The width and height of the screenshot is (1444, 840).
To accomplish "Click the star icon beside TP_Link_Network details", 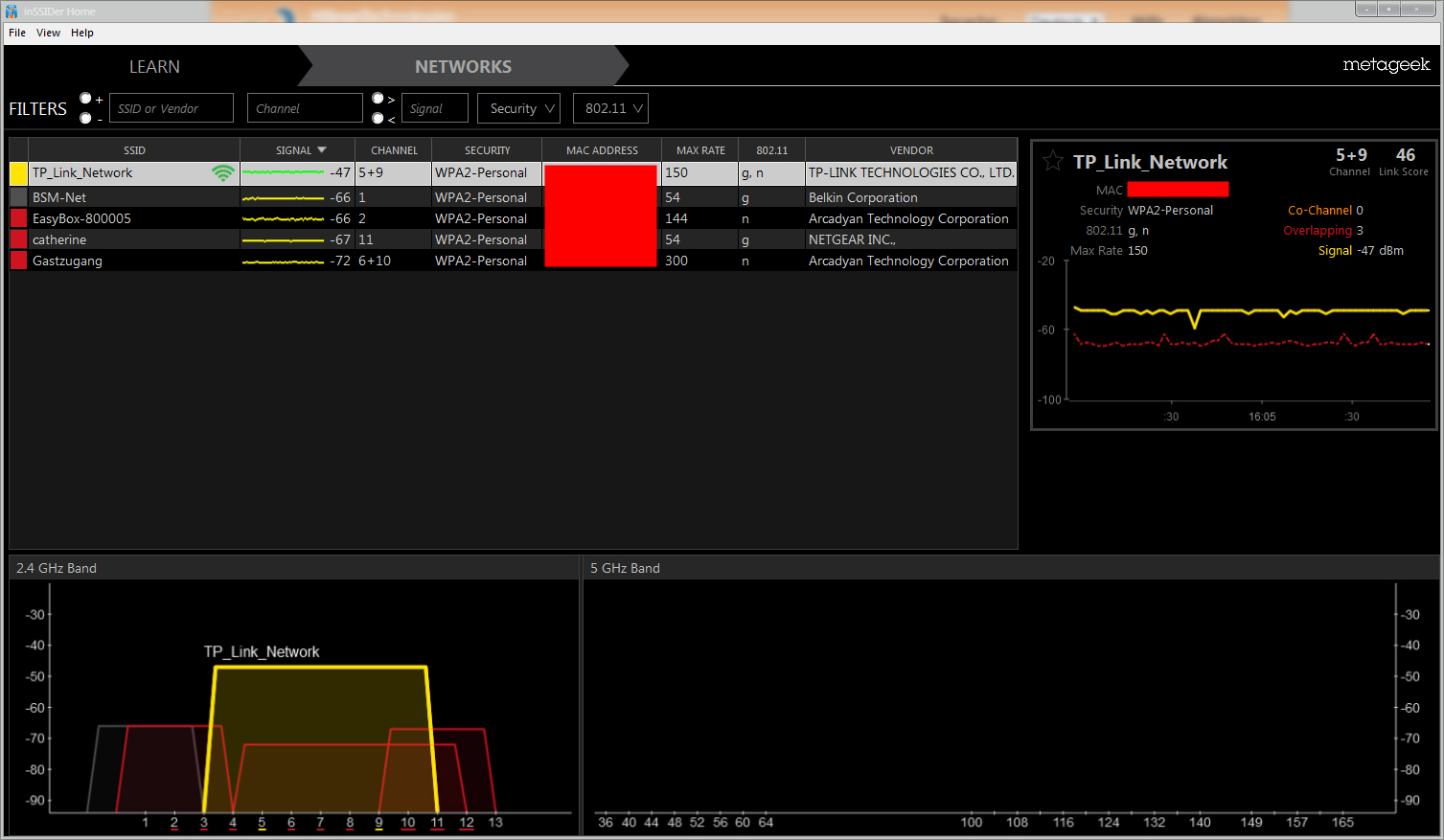I will tap(1053, 161).
